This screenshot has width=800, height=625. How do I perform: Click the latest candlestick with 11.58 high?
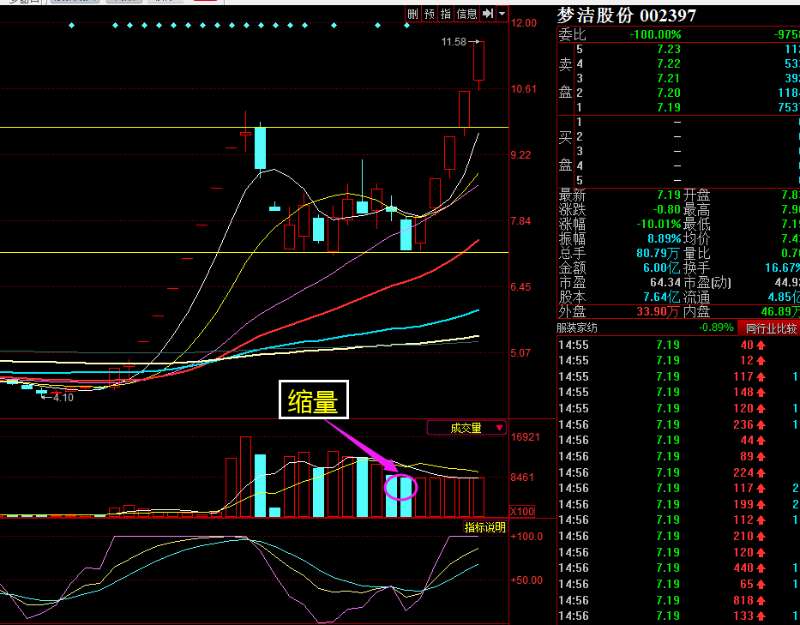[x=479, y=64]
